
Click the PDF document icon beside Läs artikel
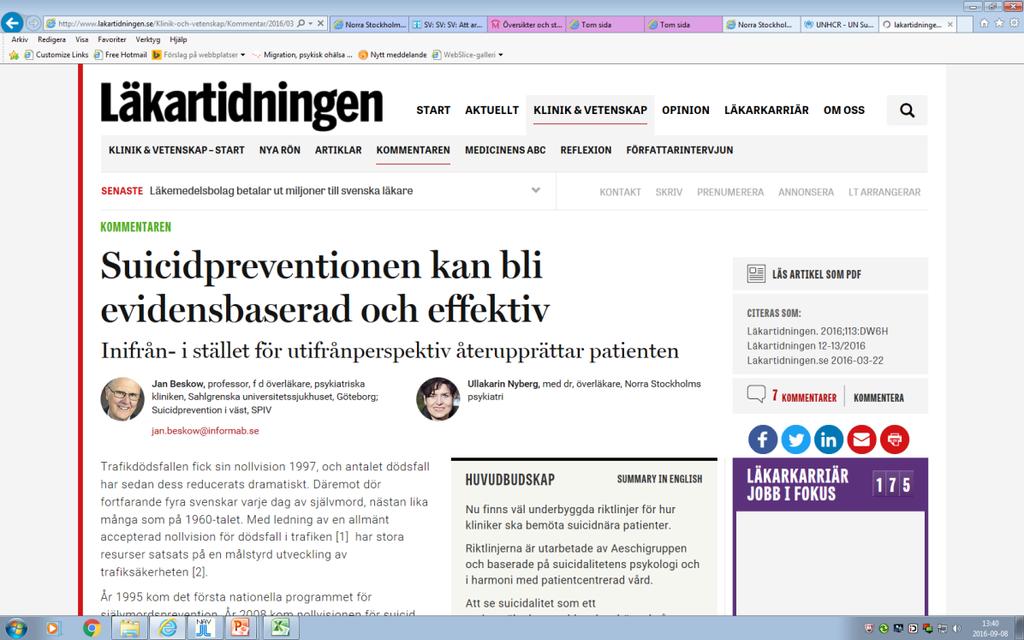(x=756, y=274)
